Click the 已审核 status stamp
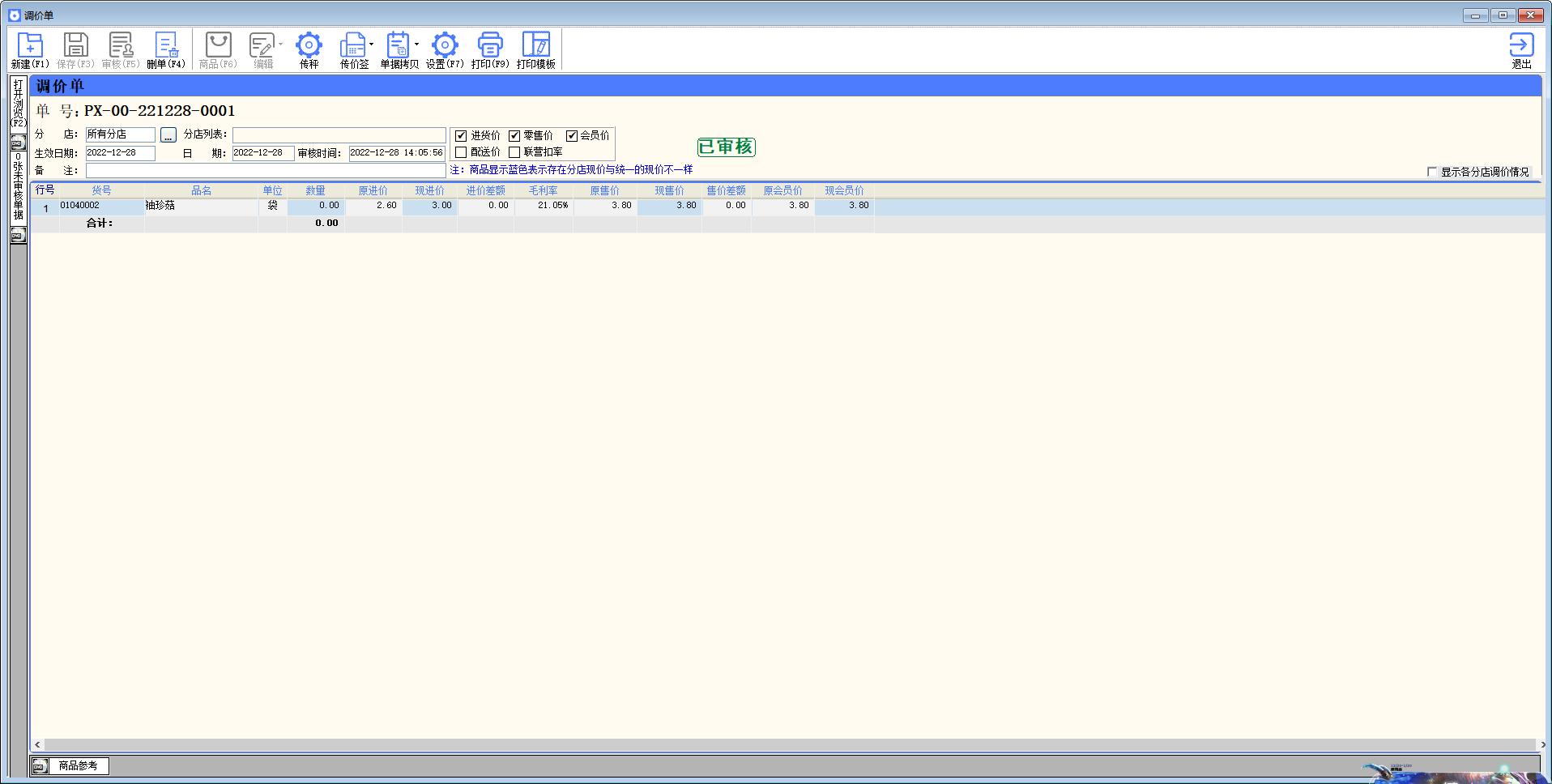This screenshot has width=1552, height=784. click(726, 147)
